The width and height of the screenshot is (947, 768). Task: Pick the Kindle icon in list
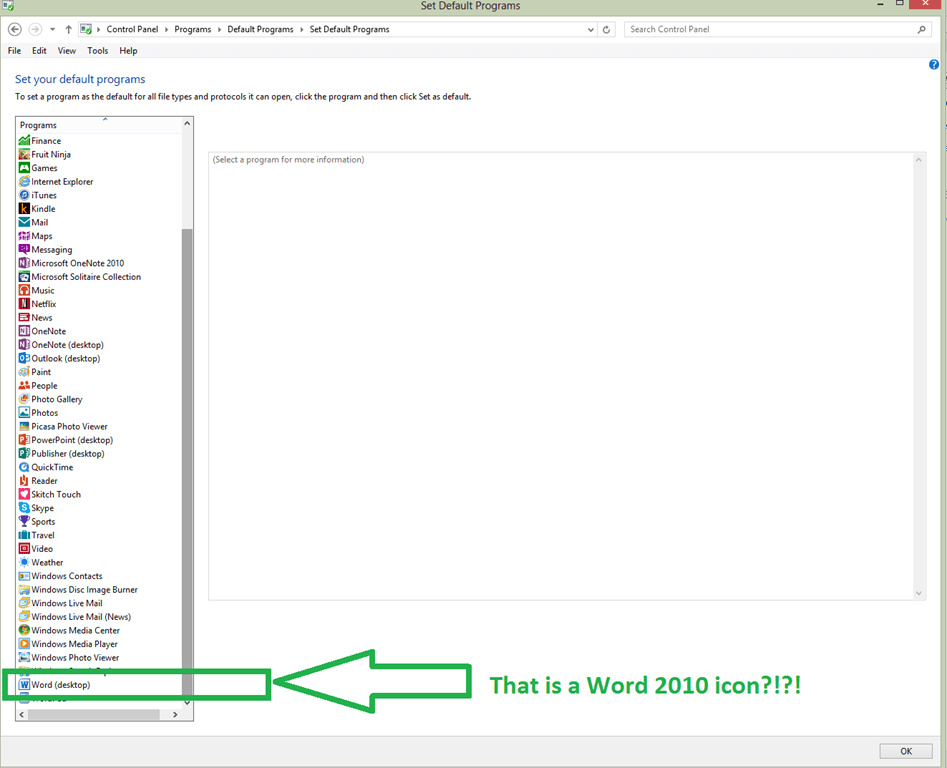coord(24,209)
